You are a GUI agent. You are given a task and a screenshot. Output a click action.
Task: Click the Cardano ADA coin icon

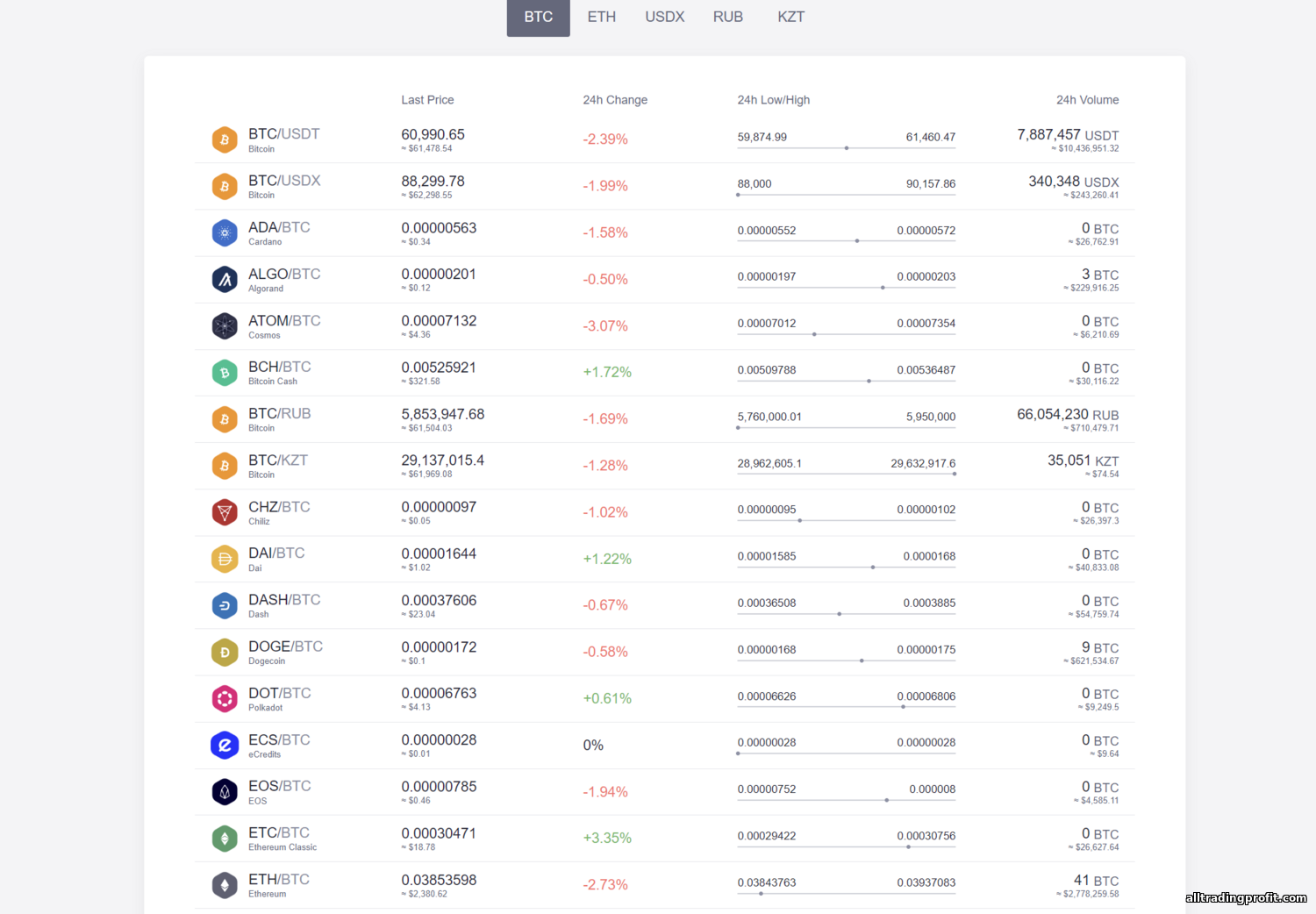[225, 233]
